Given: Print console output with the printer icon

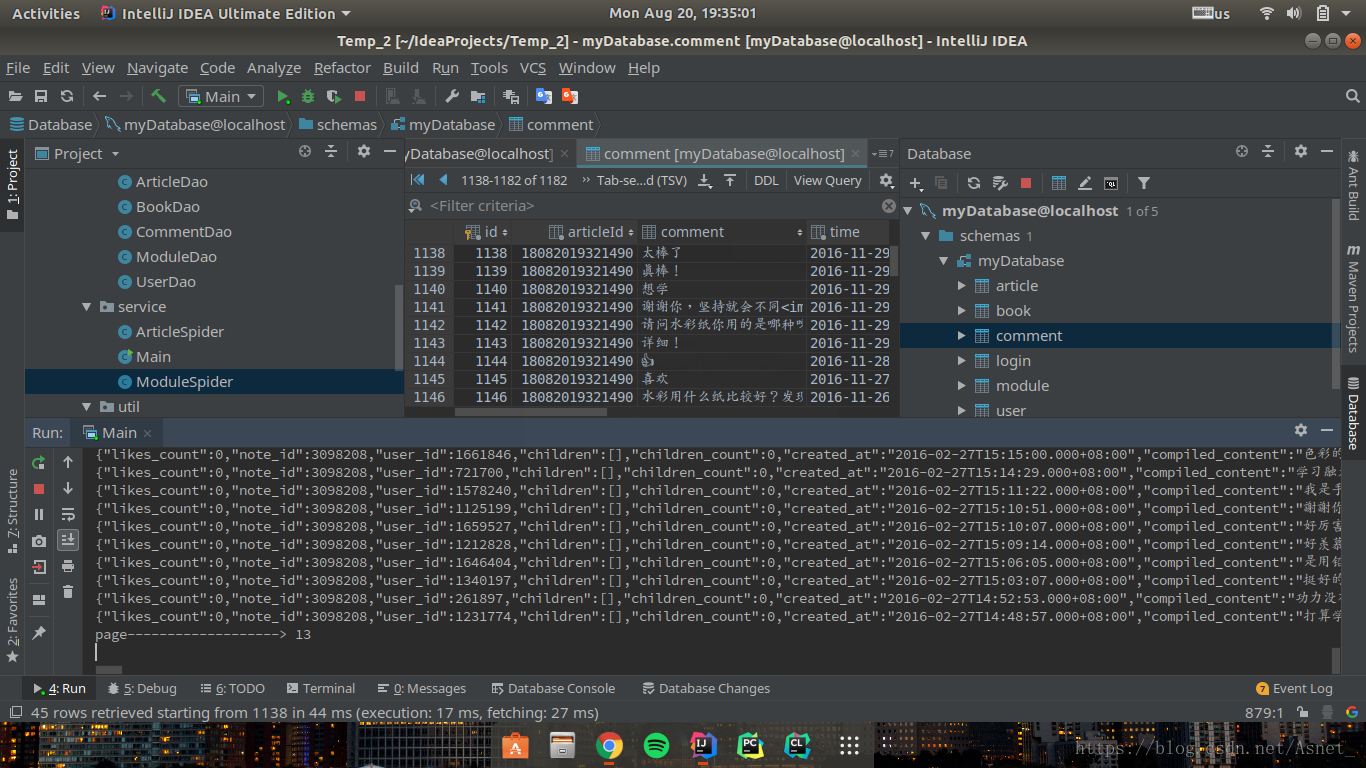Looking at the screenshot, I should (68, 566).
